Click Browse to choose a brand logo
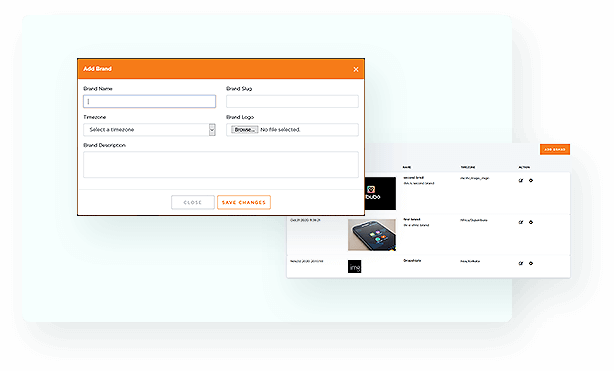Viewport: 614px width, 371px height. [244, 130]
